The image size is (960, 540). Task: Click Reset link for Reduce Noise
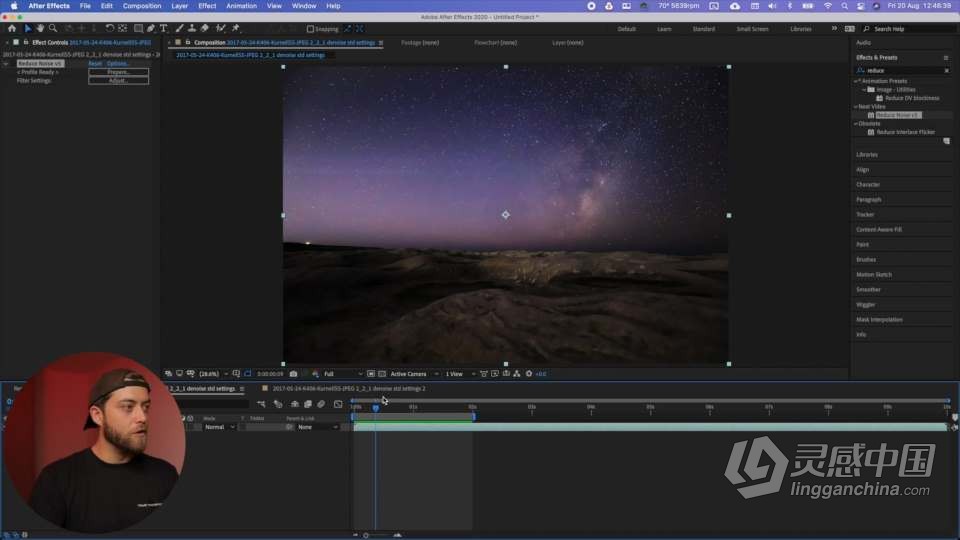95,64
